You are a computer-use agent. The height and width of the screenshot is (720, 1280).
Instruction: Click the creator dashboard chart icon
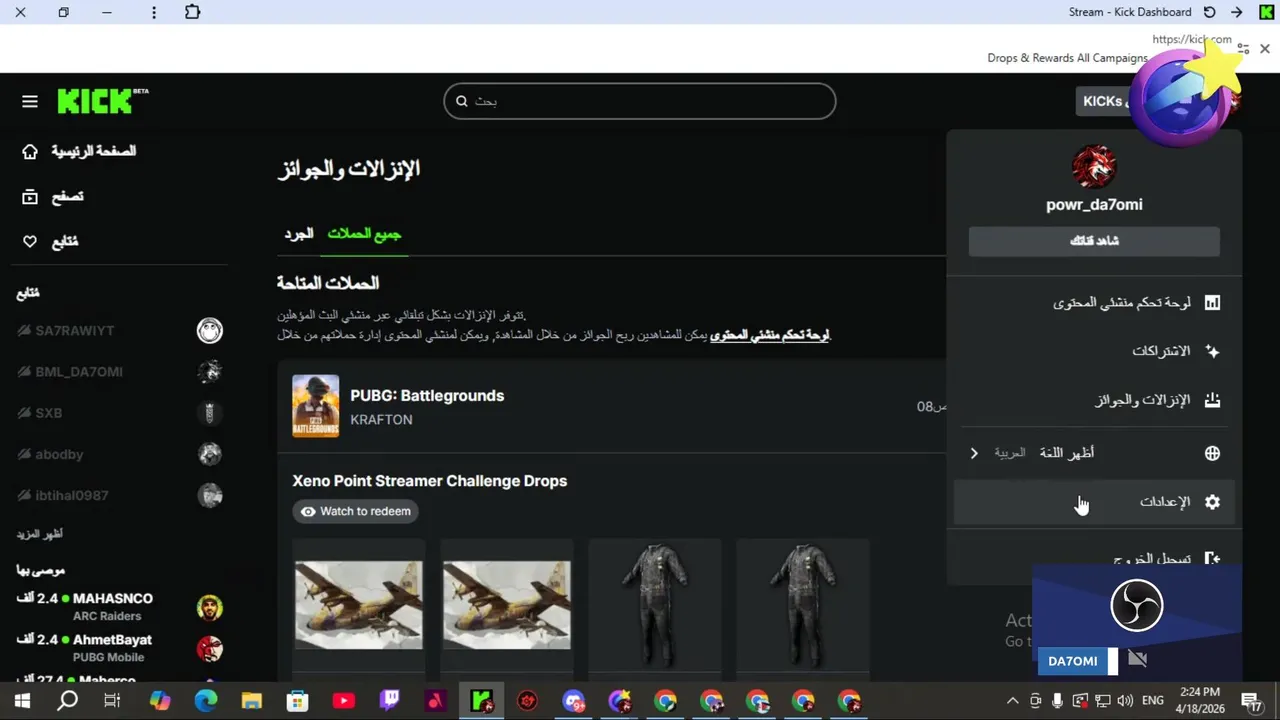pos(1212,302)
